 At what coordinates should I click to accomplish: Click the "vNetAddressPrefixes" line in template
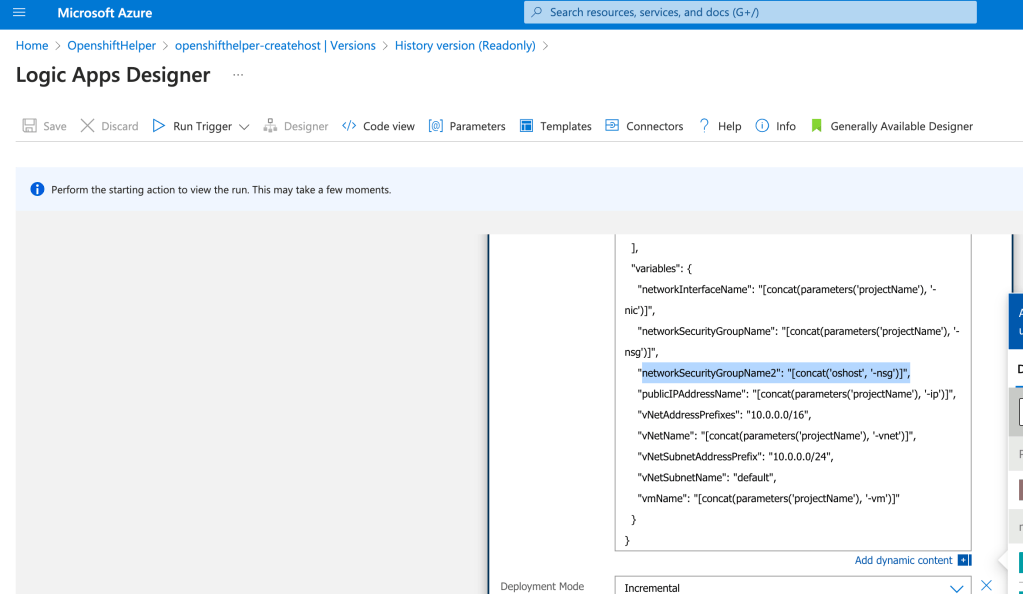pos(724,414)
